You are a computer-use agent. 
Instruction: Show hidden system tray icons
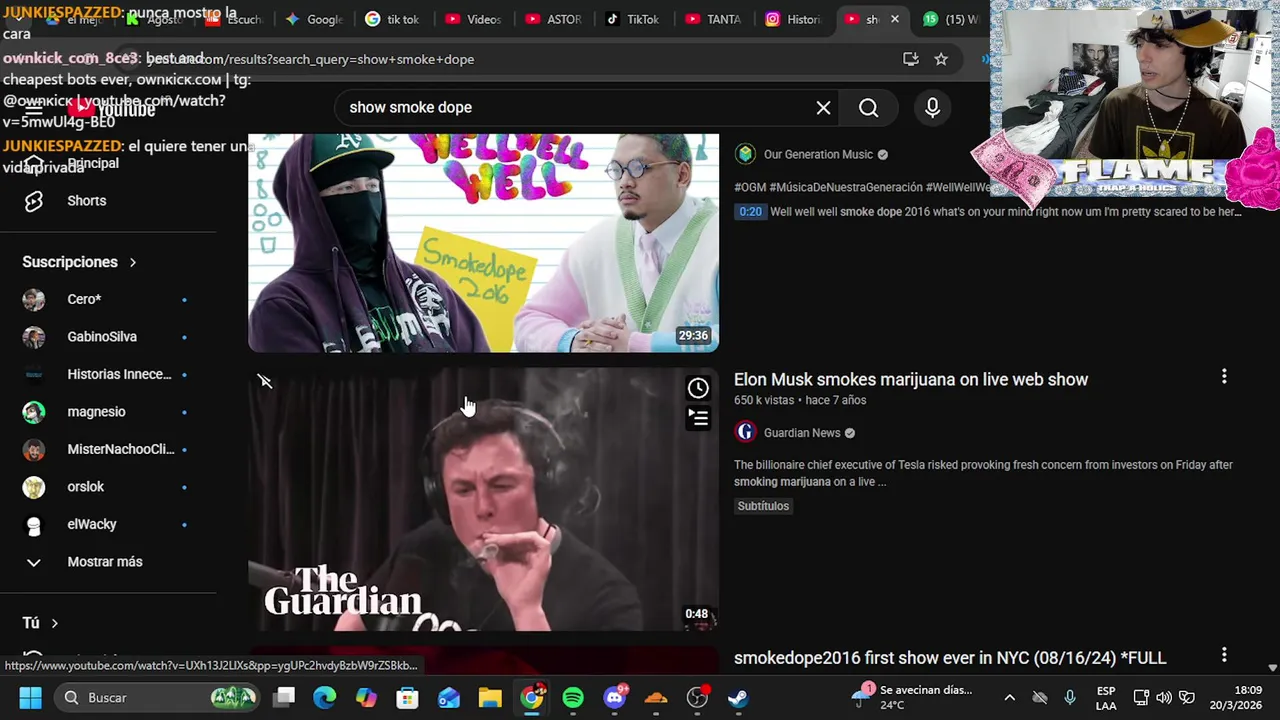[1009, 697]
